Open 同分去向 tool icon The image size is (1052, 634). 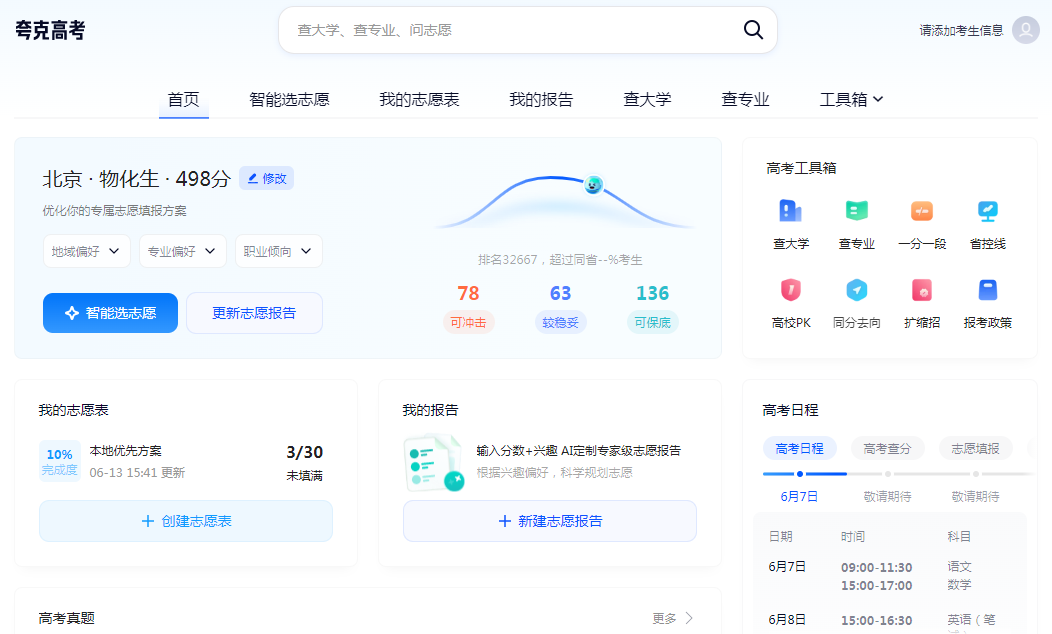click(x=856, y=290)
